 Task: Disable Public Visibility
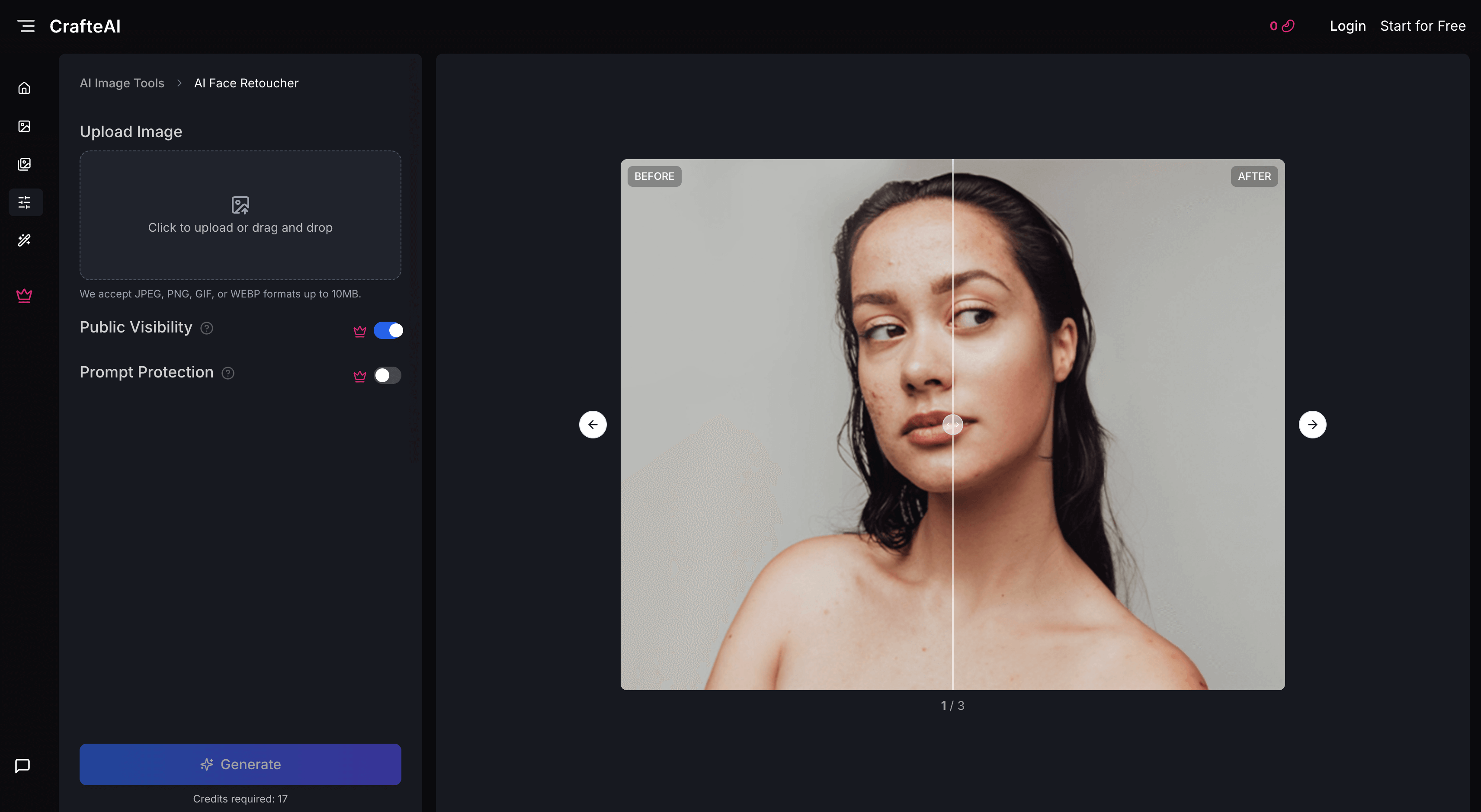tap(389, 330)
